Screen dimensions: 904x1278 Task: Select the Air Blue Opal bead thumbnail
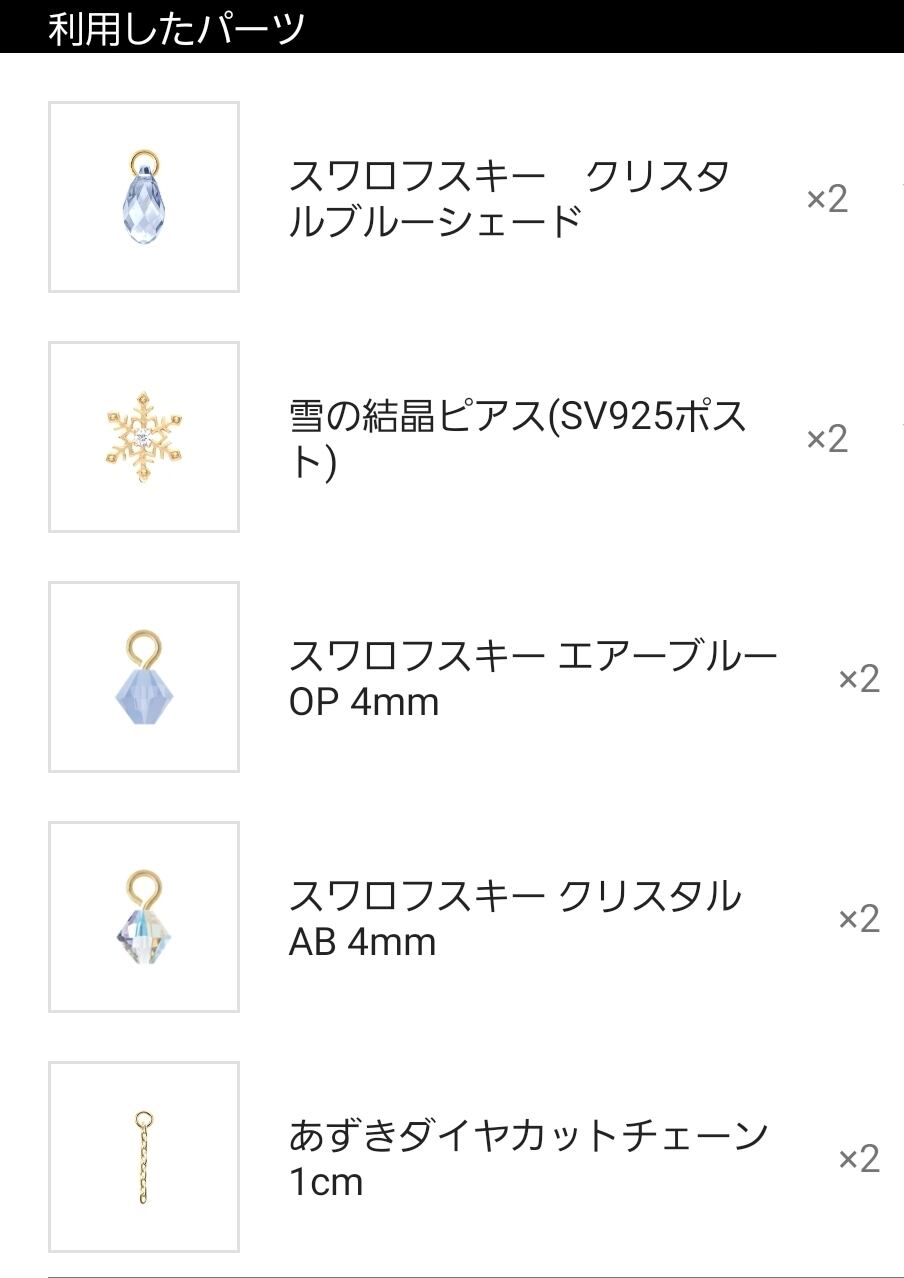coord(143,677)
